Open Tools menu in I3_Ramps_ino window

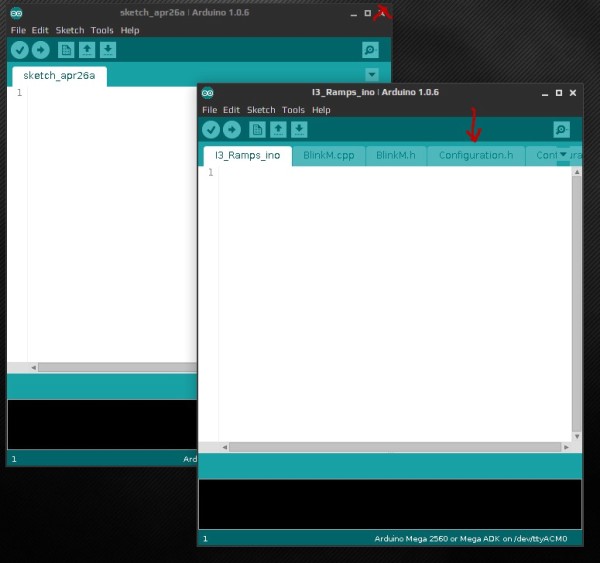click(x=293, y=110)
